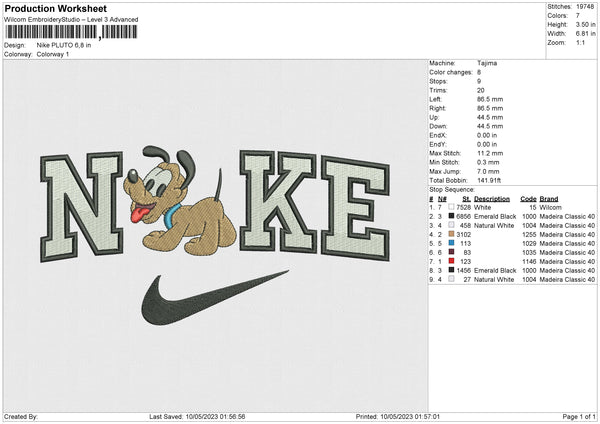Select the tan swatch with 3102 stitches

pos(452,234)
